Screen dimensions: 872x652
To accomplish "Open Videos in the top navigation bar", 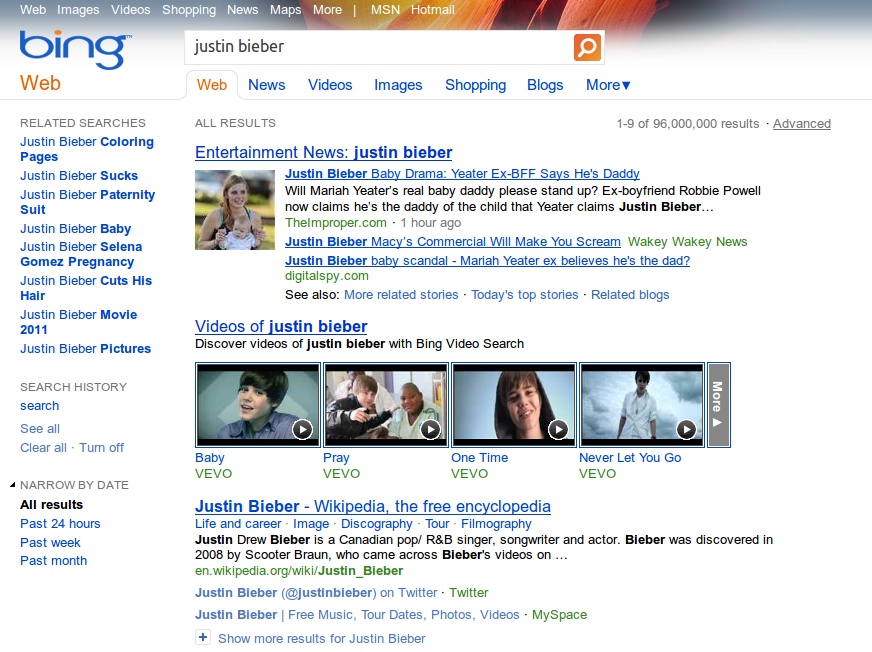I will (x=131, y=10).
